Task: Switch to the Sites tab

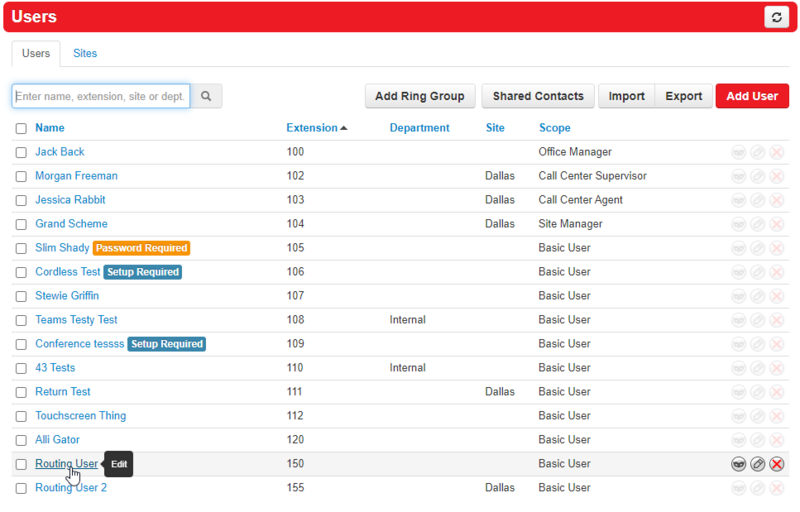Action: (85, 53)
